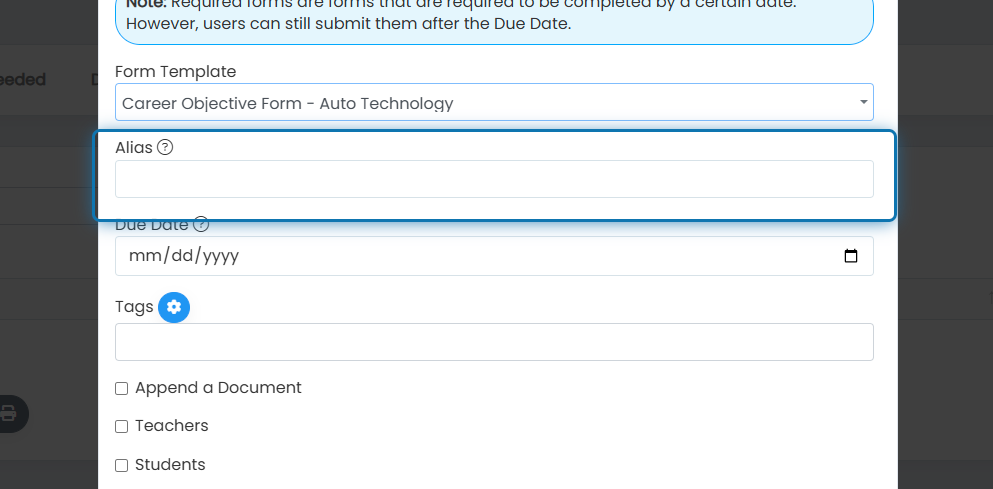Open the calendar picker icon in Due Date
Image resolution: width=993 pixels, height=489 pixels.
pyautogui.click(x=851, y=256)
